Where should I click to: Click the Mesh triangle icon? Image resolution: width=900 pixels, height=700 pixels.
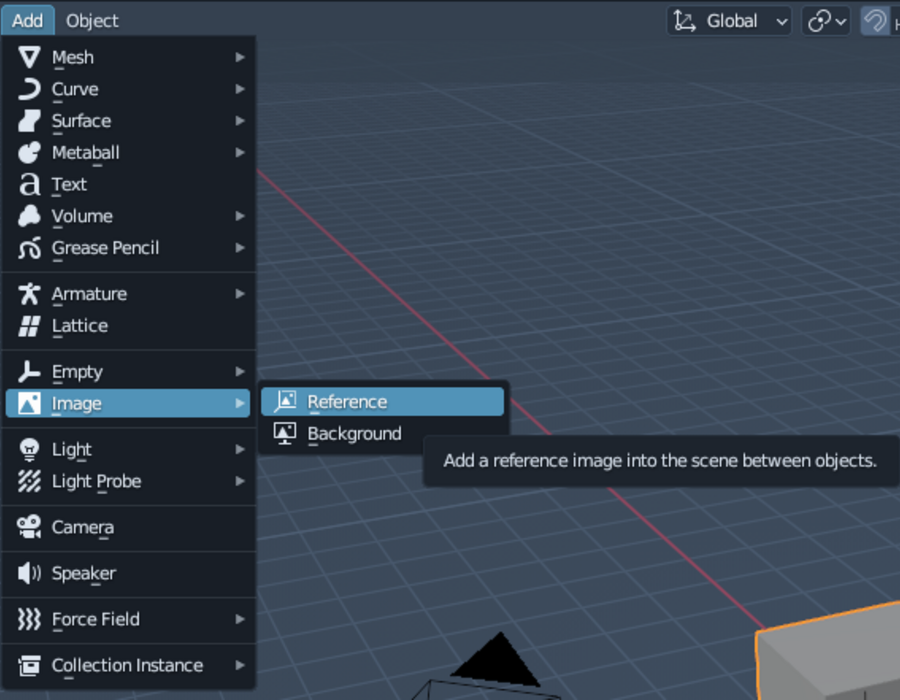pyautogui.click(x=29, y=57)
